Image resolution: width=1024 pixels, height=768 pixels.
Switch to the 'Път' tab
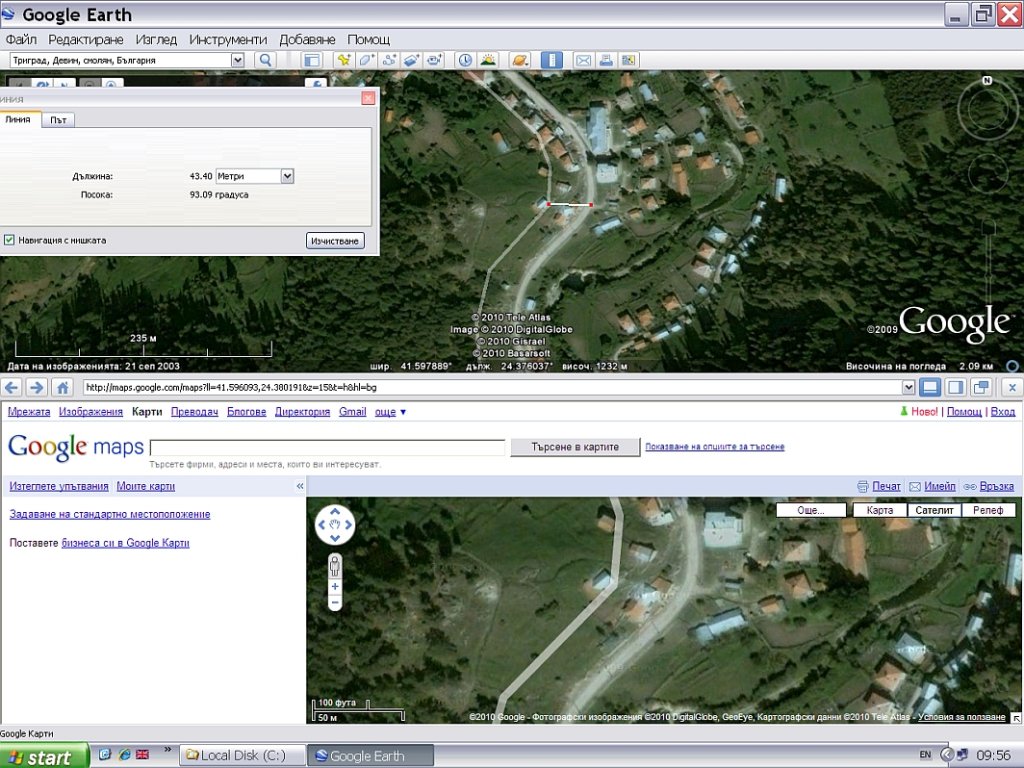(x=59, y=120)
